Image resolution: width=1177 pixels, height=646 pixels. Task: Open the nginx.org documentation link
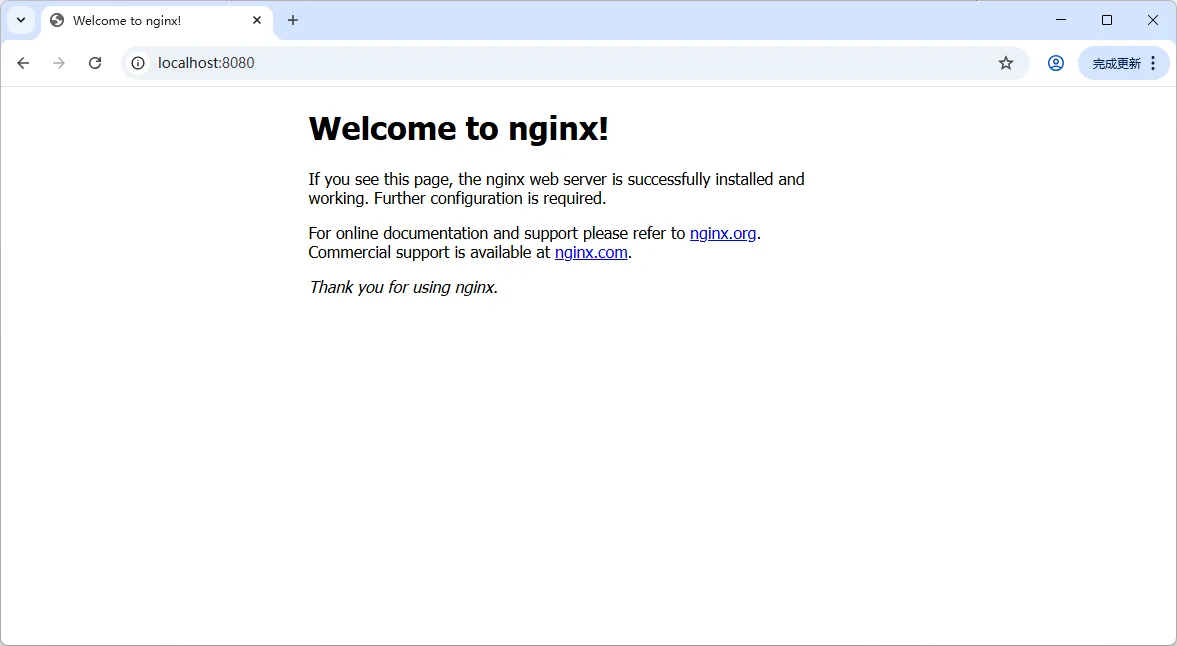[723, 233]
